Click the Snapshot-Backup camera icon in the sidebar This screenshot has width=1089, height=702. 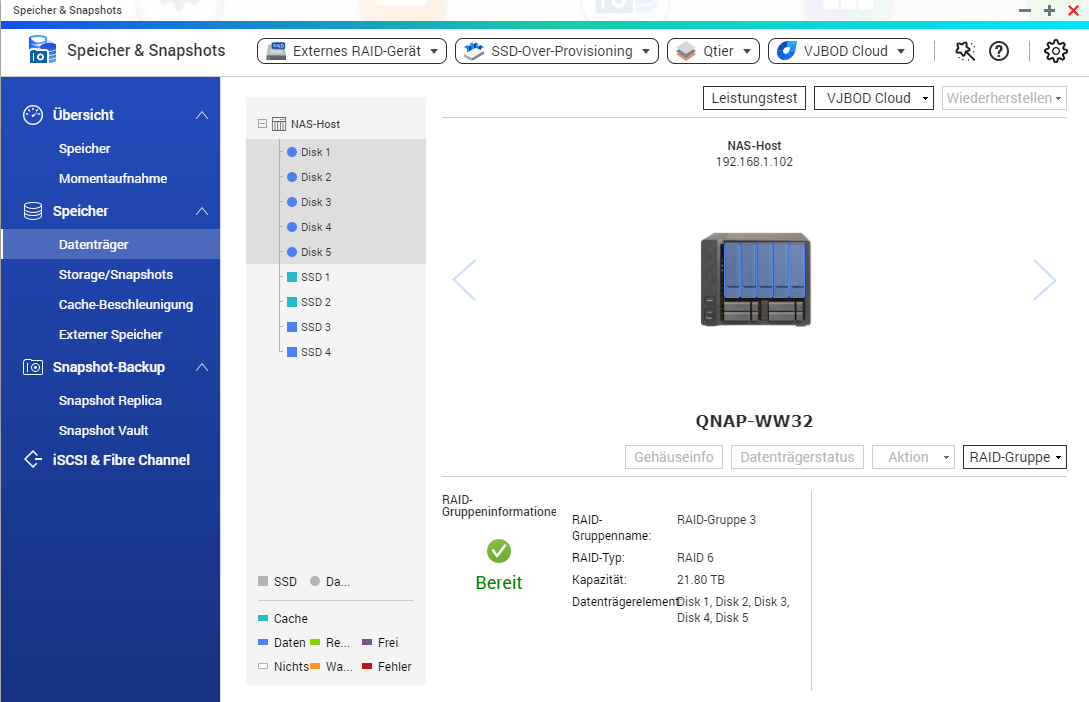tap(33, 367)
